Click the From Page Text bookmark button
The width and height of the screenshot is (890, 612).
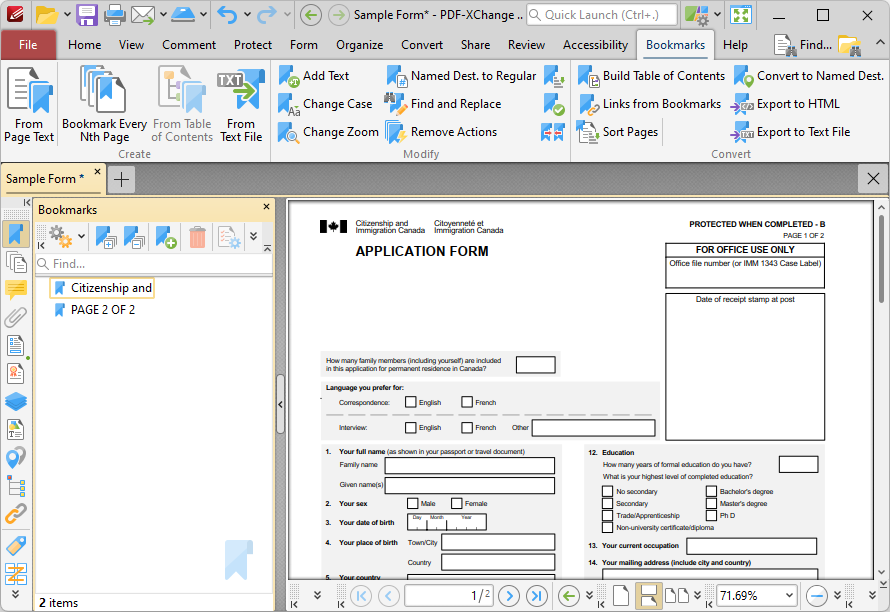[x=29, y=104]
